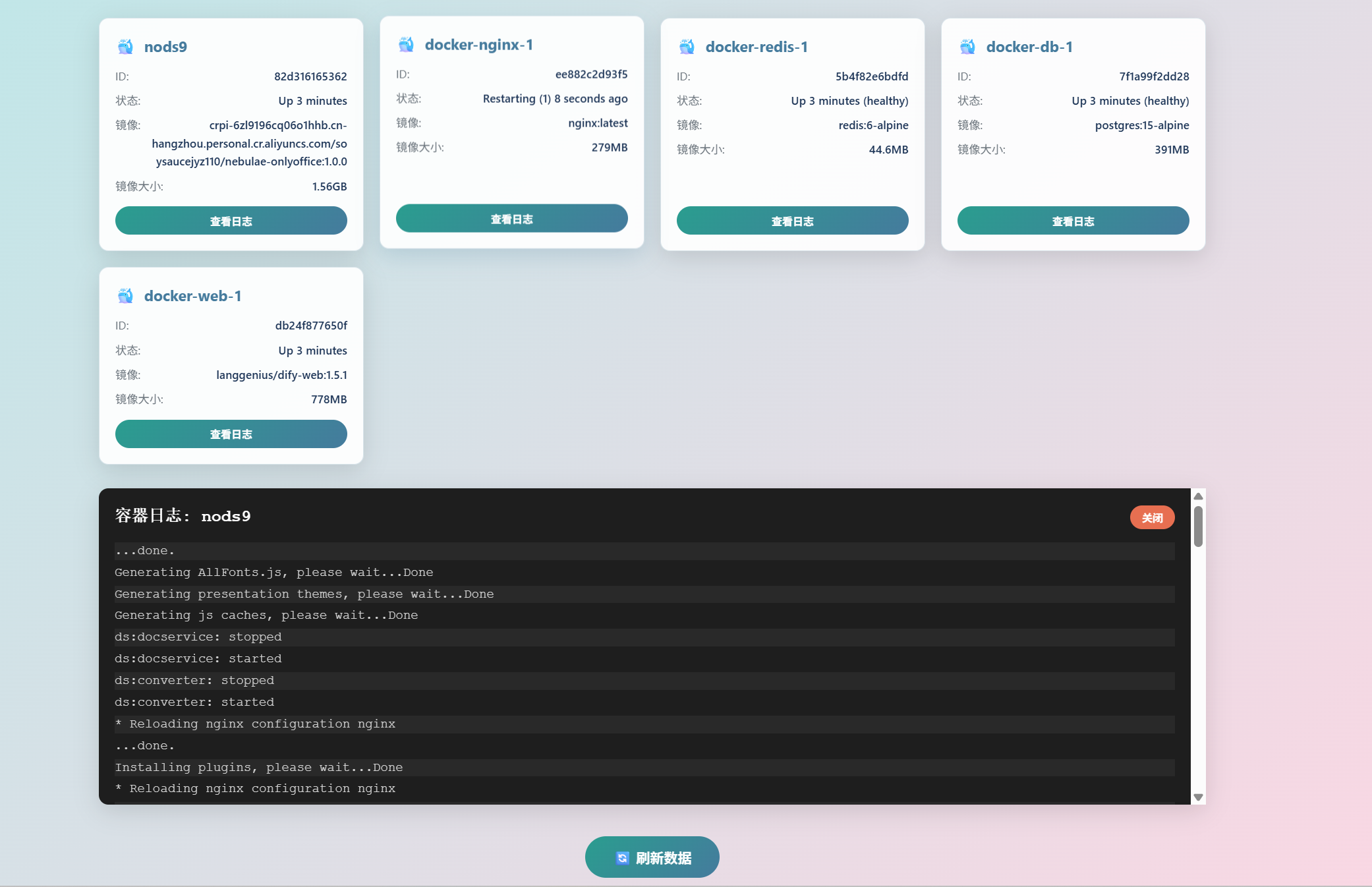The image size is (1372, 887).
Task: Click the 容器日志: nods9 log heading
Action: (x=183, y=516)
